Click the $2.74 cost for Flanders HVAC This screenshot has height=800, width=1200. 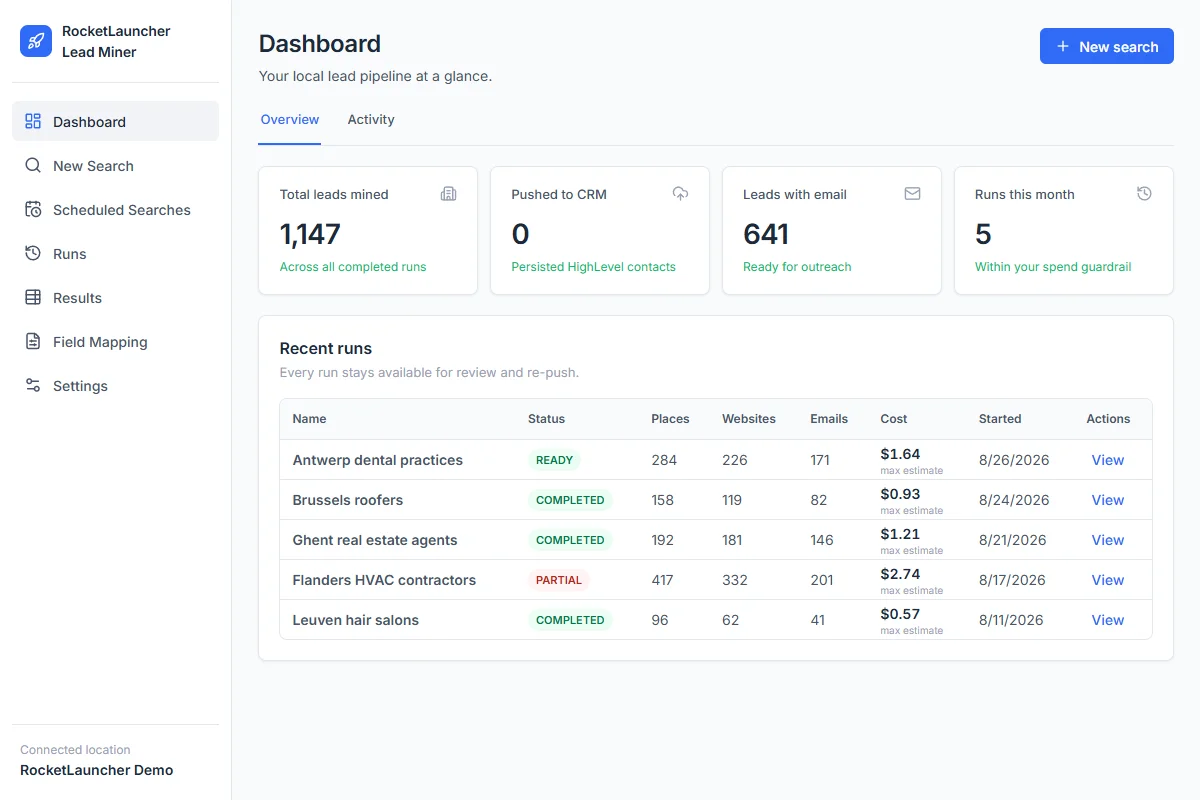900,574
